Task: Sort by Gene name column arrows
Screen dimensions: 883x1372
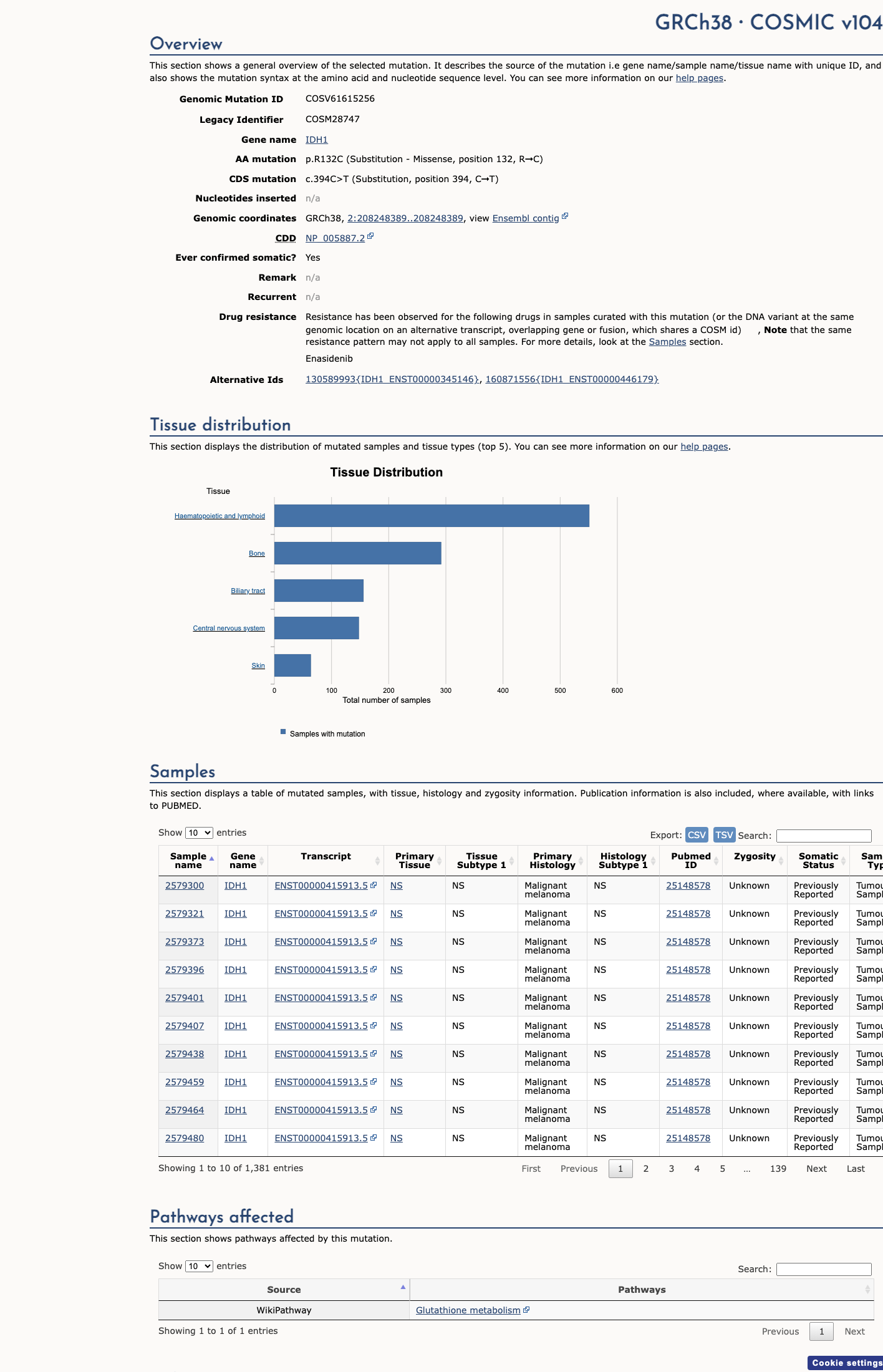Action: [x=262, y=861]
